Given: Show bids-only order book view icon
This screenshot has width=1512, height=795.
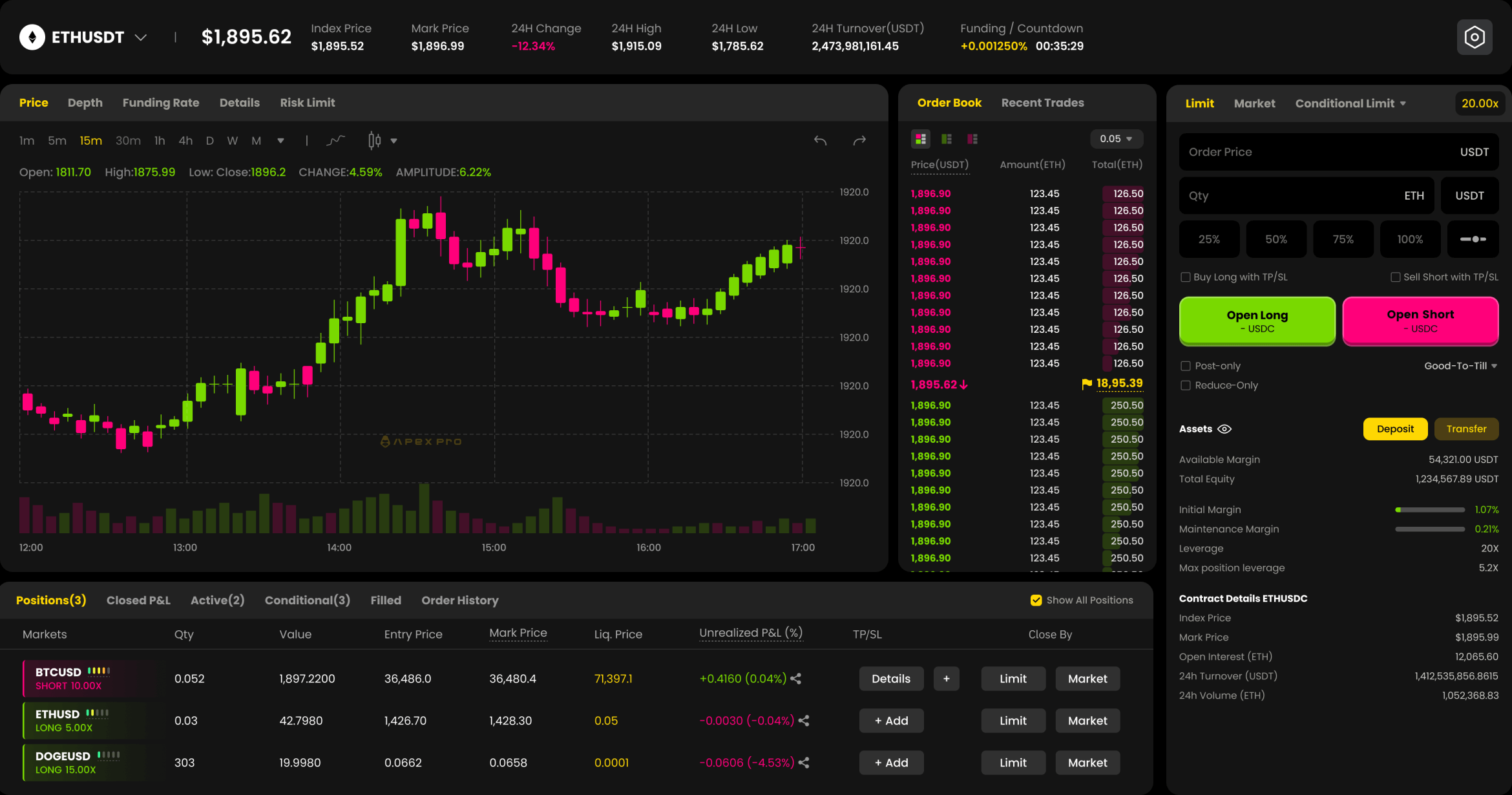Looking at the screenshot, I should (947, 139).
